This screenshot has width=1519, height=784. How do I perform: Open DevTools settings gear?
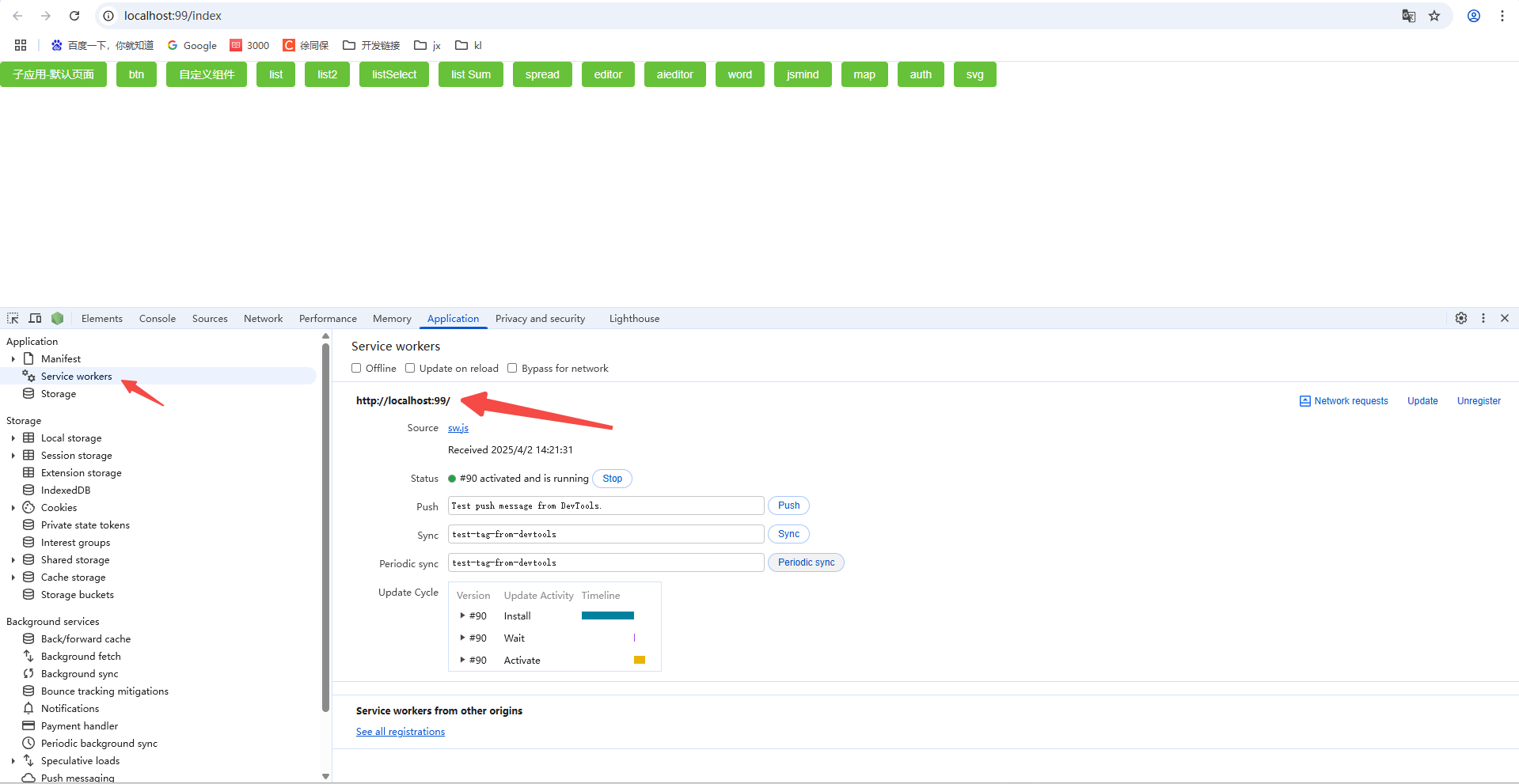coord(1460,318)
